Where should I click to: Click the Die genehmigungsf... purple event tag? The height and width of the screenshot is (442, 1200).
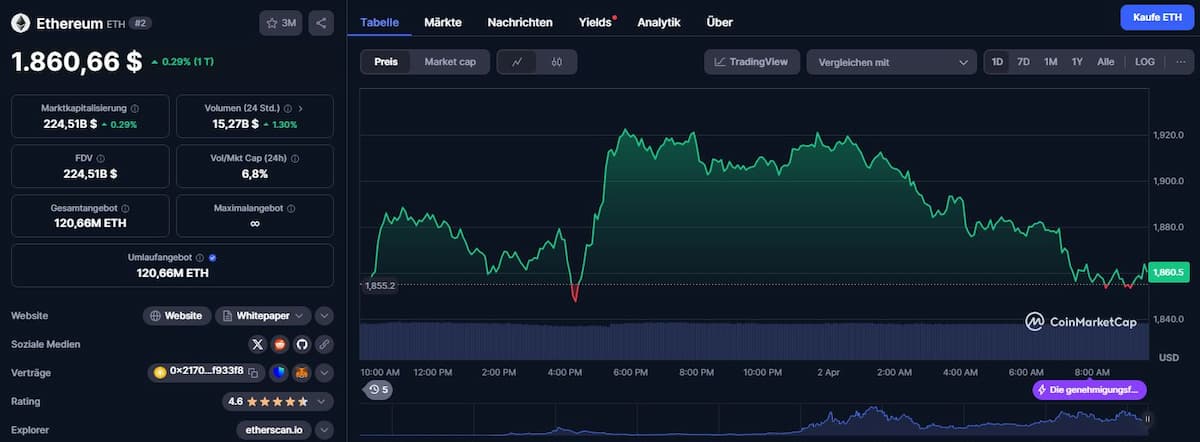[x=1089, y=390]
